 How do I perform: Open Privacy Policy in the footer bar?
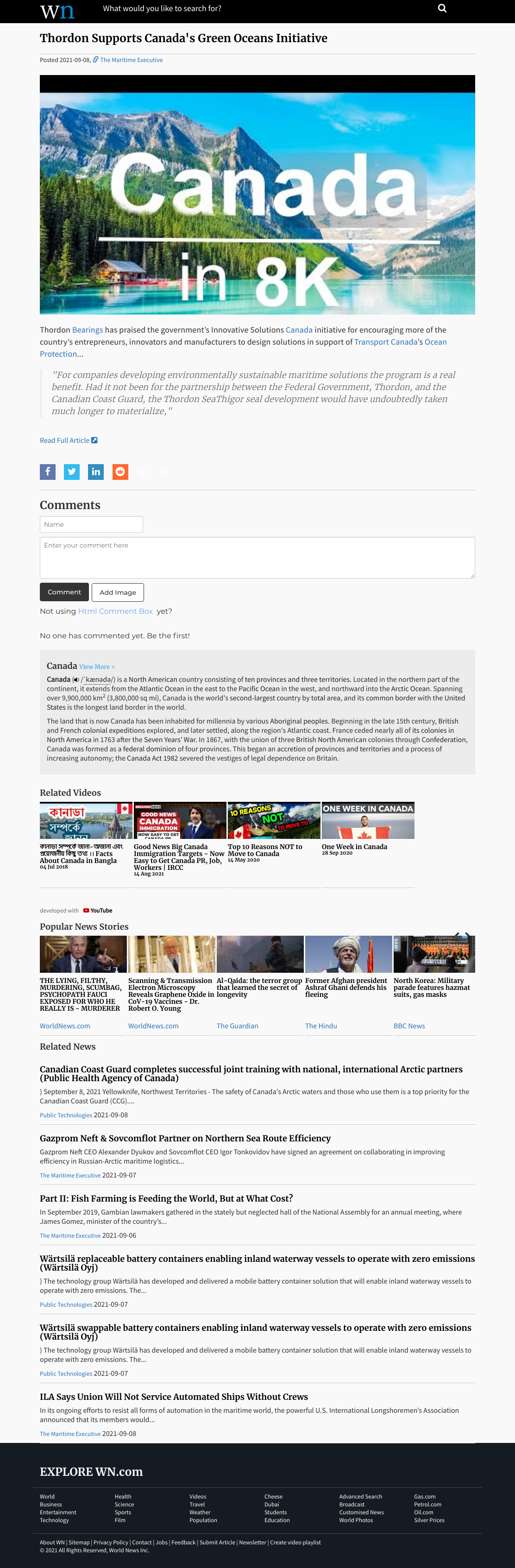pos(111,1543)
